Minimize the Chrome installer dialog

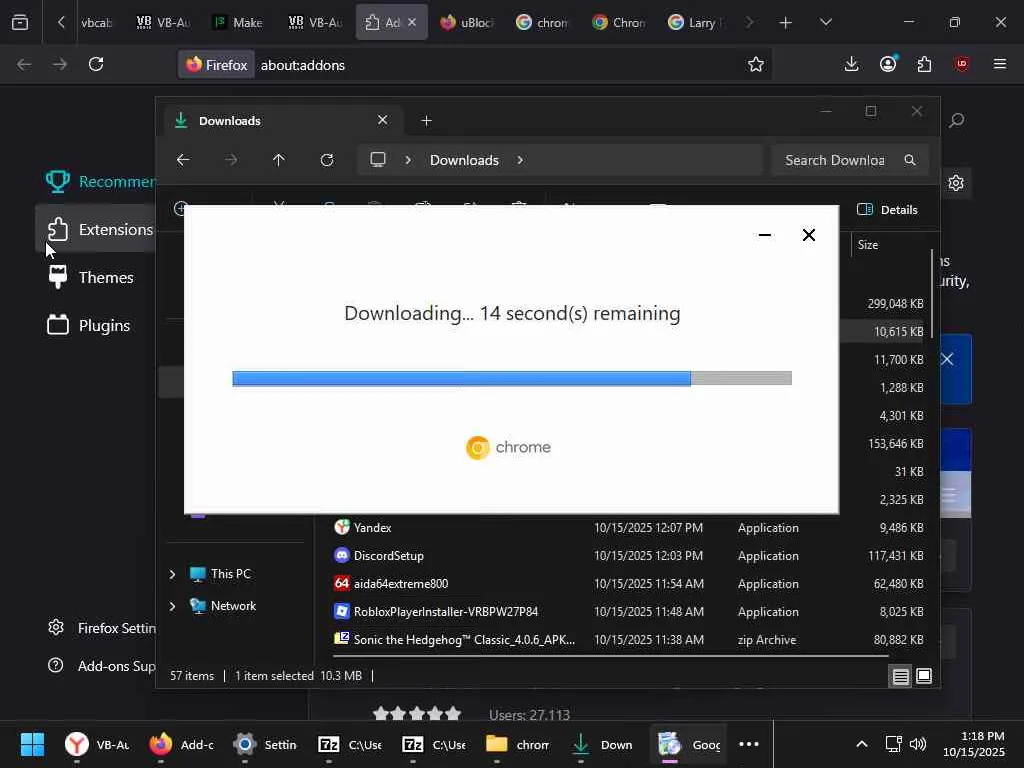click(x=765, y=235)
